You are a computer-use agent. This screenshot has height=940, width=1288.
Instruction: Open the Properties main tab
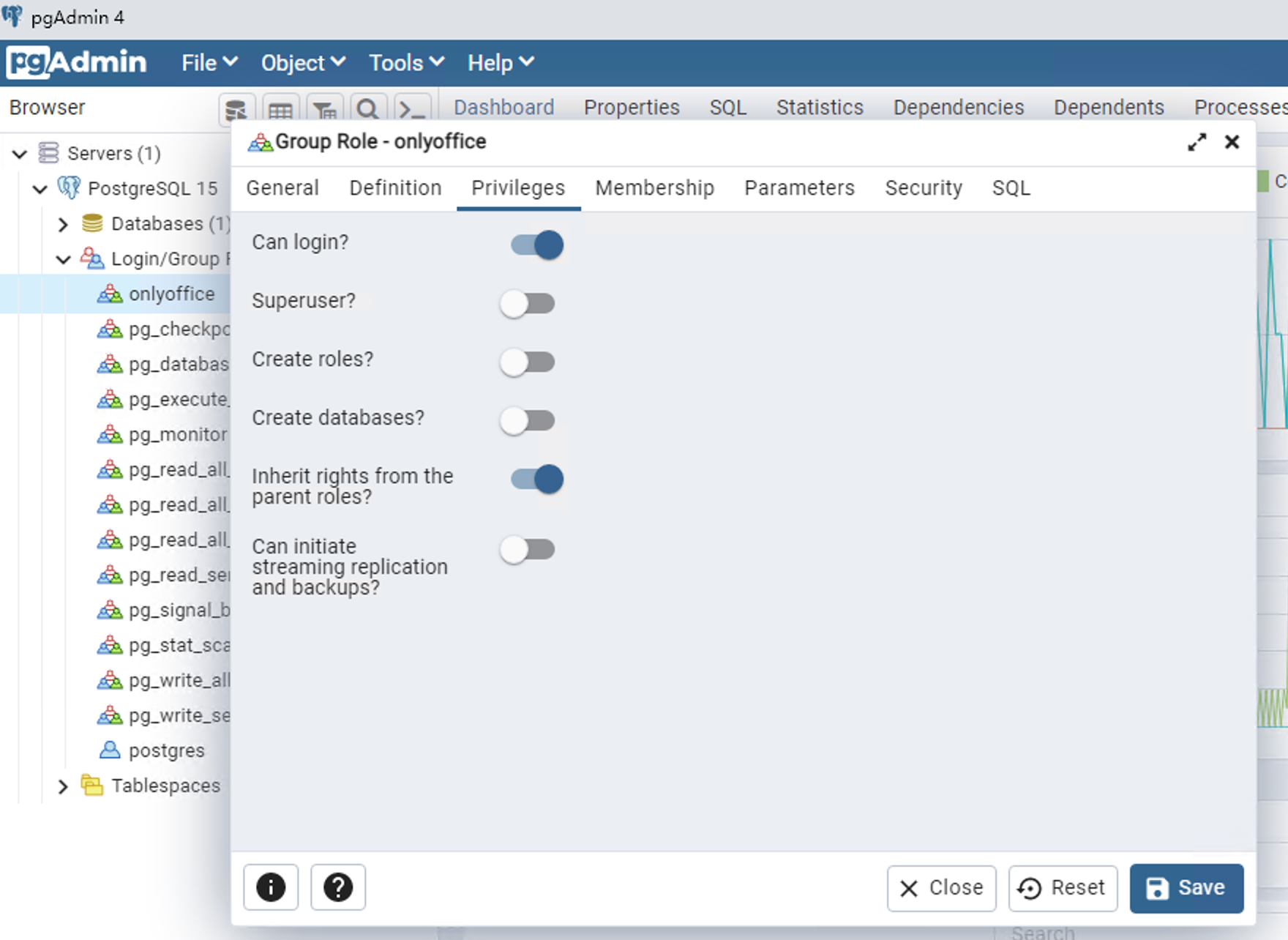coord(632,108)
